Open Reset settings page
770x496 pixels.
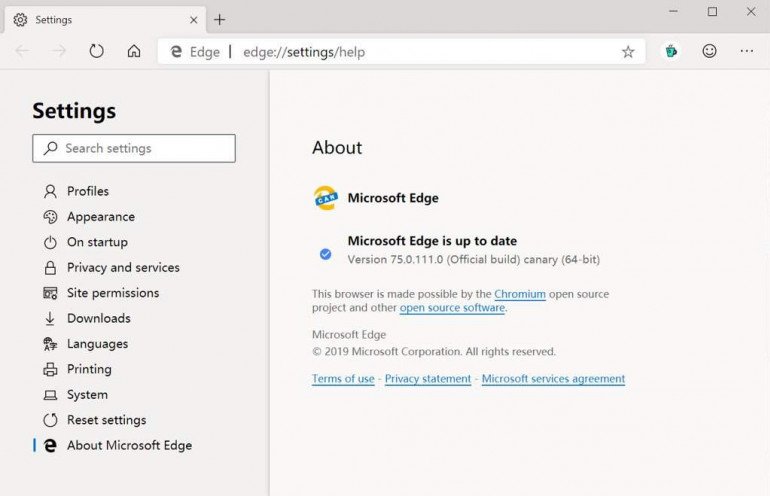click(x=107, y=420)
